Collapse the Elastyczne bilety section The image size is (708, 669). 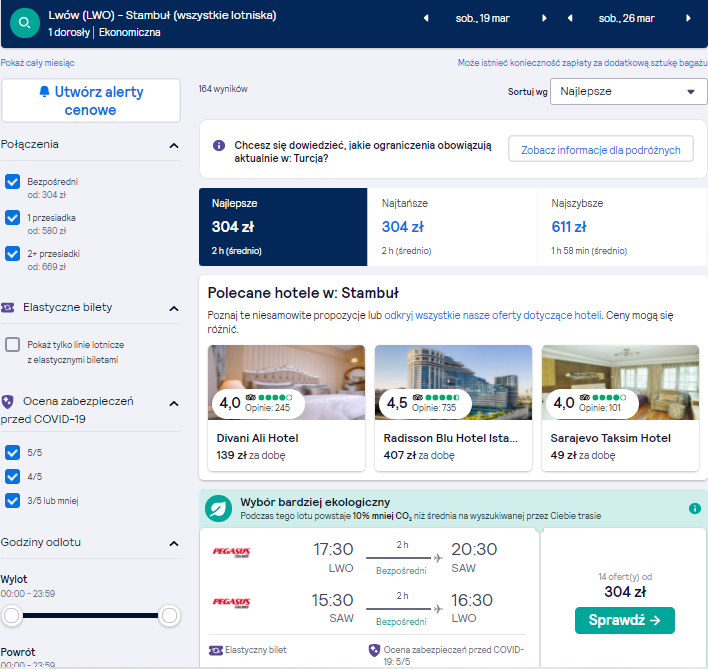(174, 308)
